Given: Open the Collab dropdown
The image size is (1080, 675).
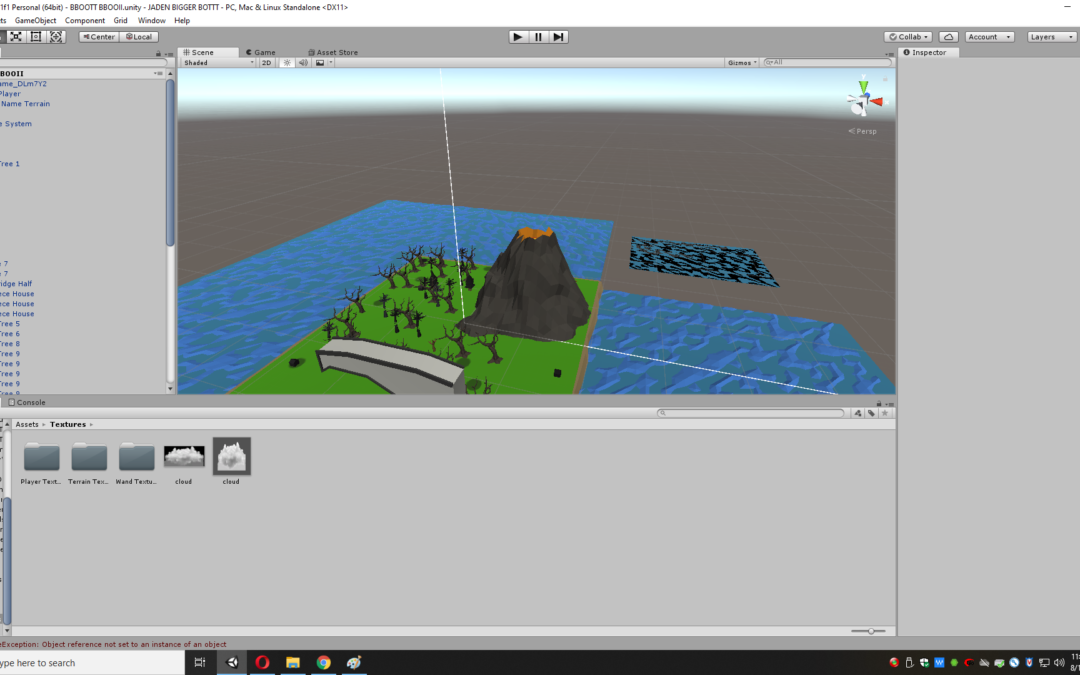Looking at the screenshot, I should pos(908,37).
